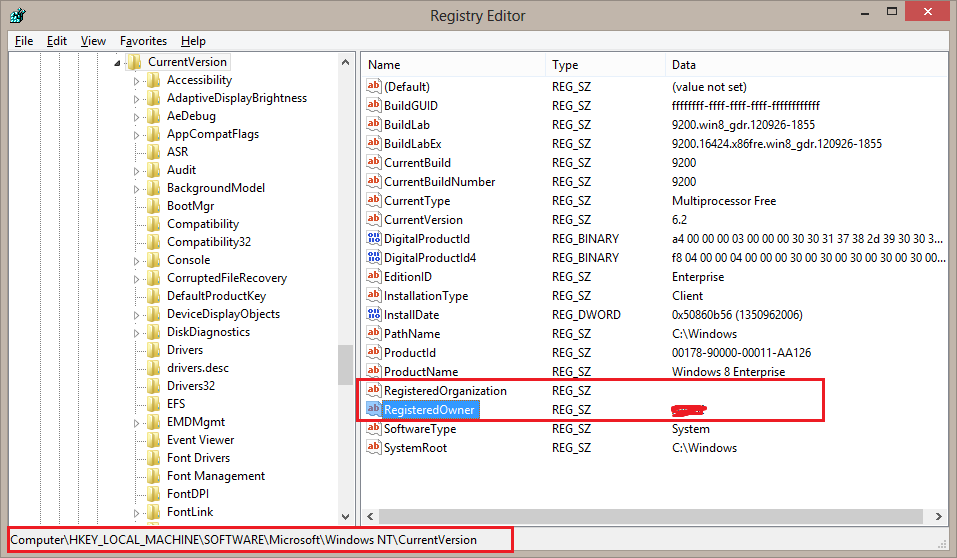
Task: Click the string value icon for BuildLabEx
Action: click(x=374, y=144)
